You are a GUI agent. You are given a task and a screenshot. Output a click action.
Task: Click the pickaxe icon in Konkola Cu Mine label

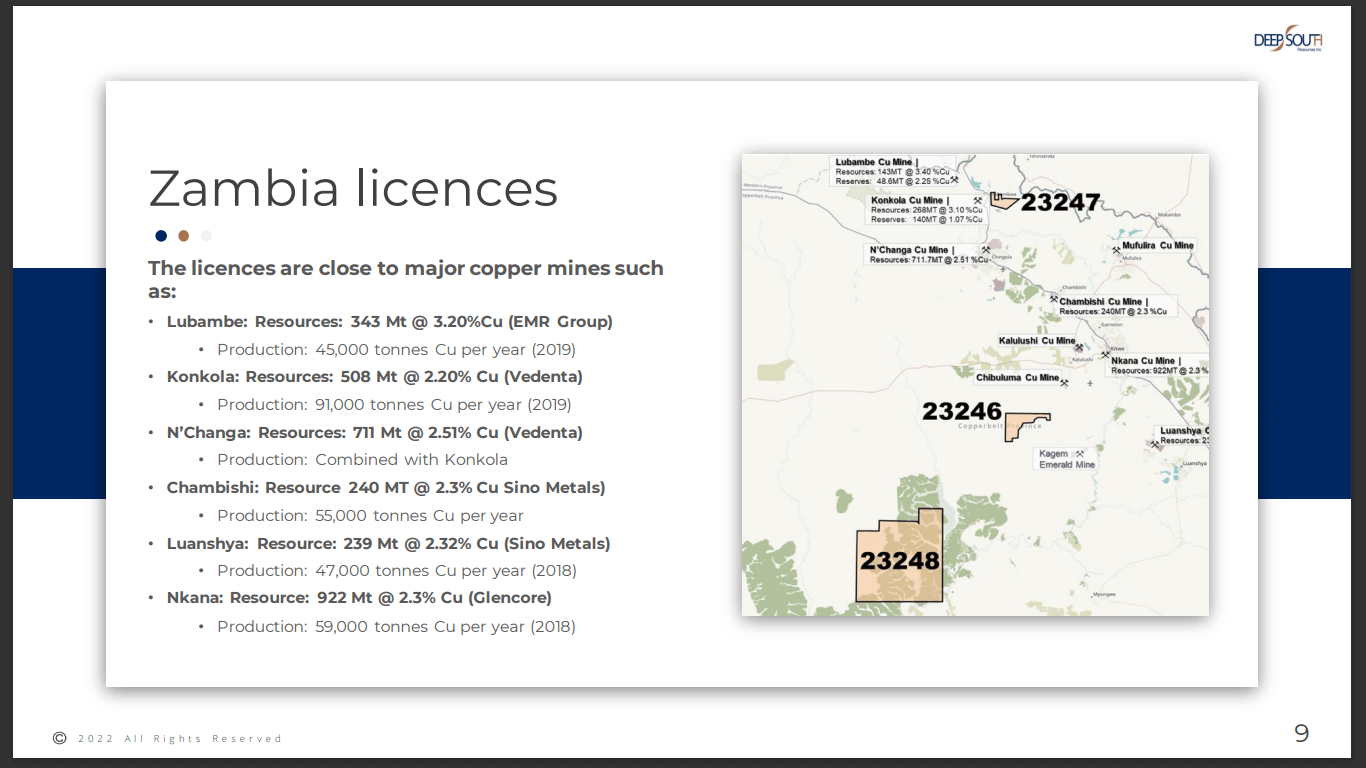977,200
